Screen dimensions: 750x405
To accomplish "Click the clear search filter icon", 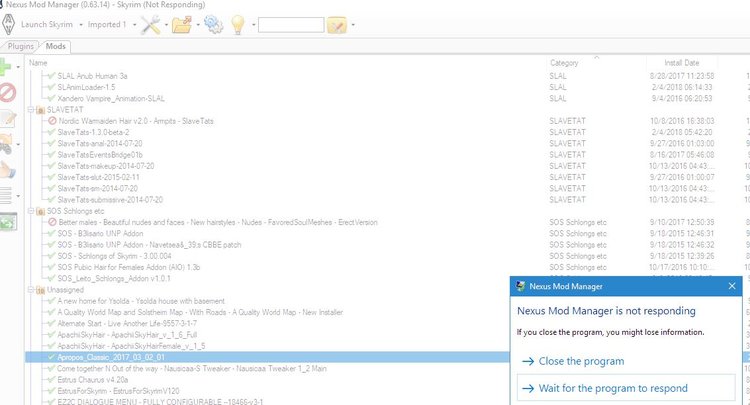I will click(337, 25).
